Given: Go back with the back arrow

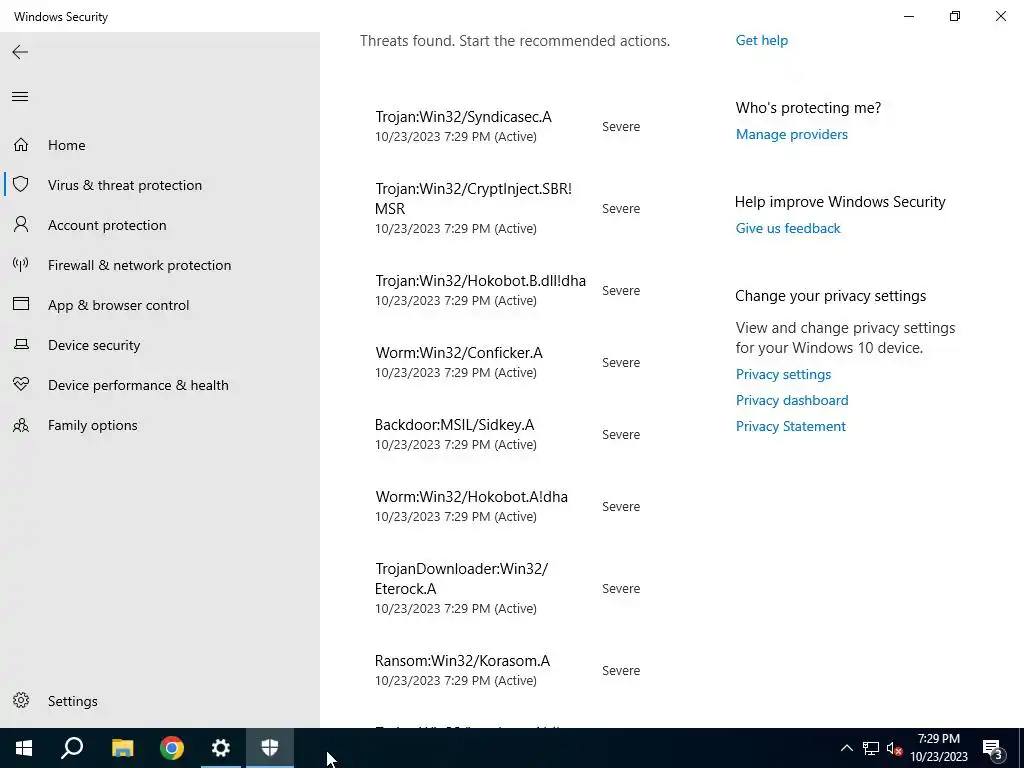Looking at the screenshot, I should click(20, 52).
